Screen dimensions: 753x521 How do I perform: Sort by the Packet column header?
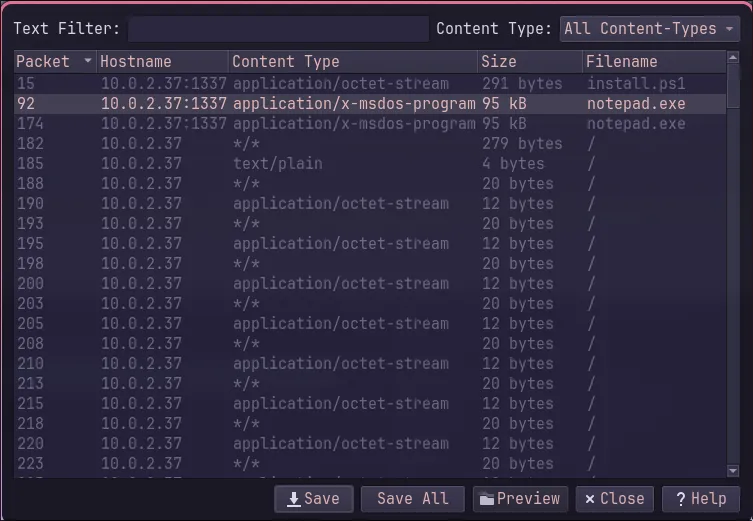click(x=55, y=61)
